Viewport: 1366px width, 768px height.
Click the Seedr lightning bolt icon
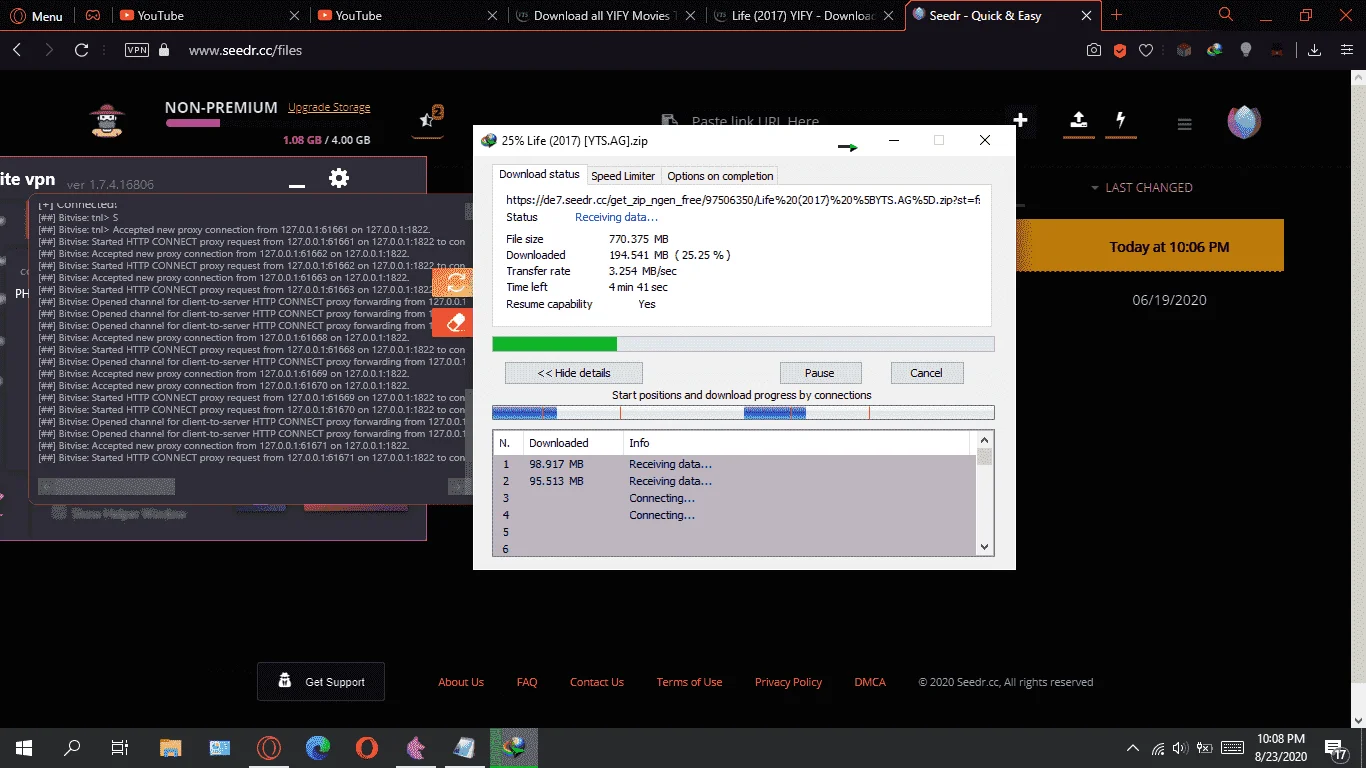pos(1121,120)
